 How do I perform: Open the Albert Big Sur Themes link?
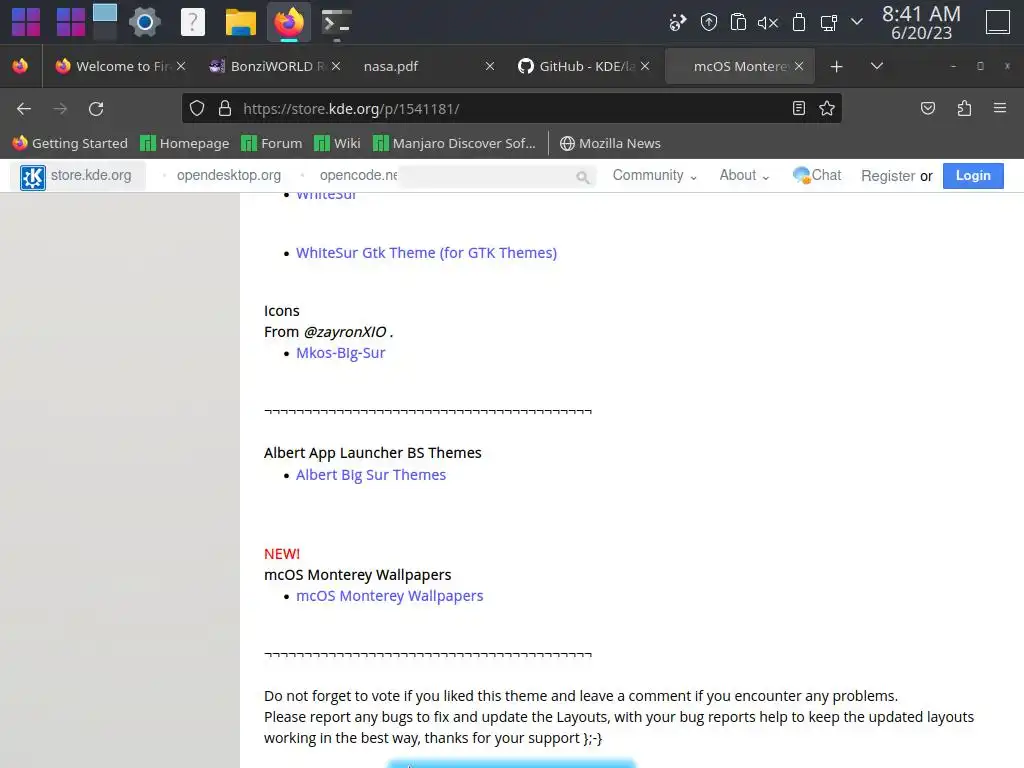371,475
